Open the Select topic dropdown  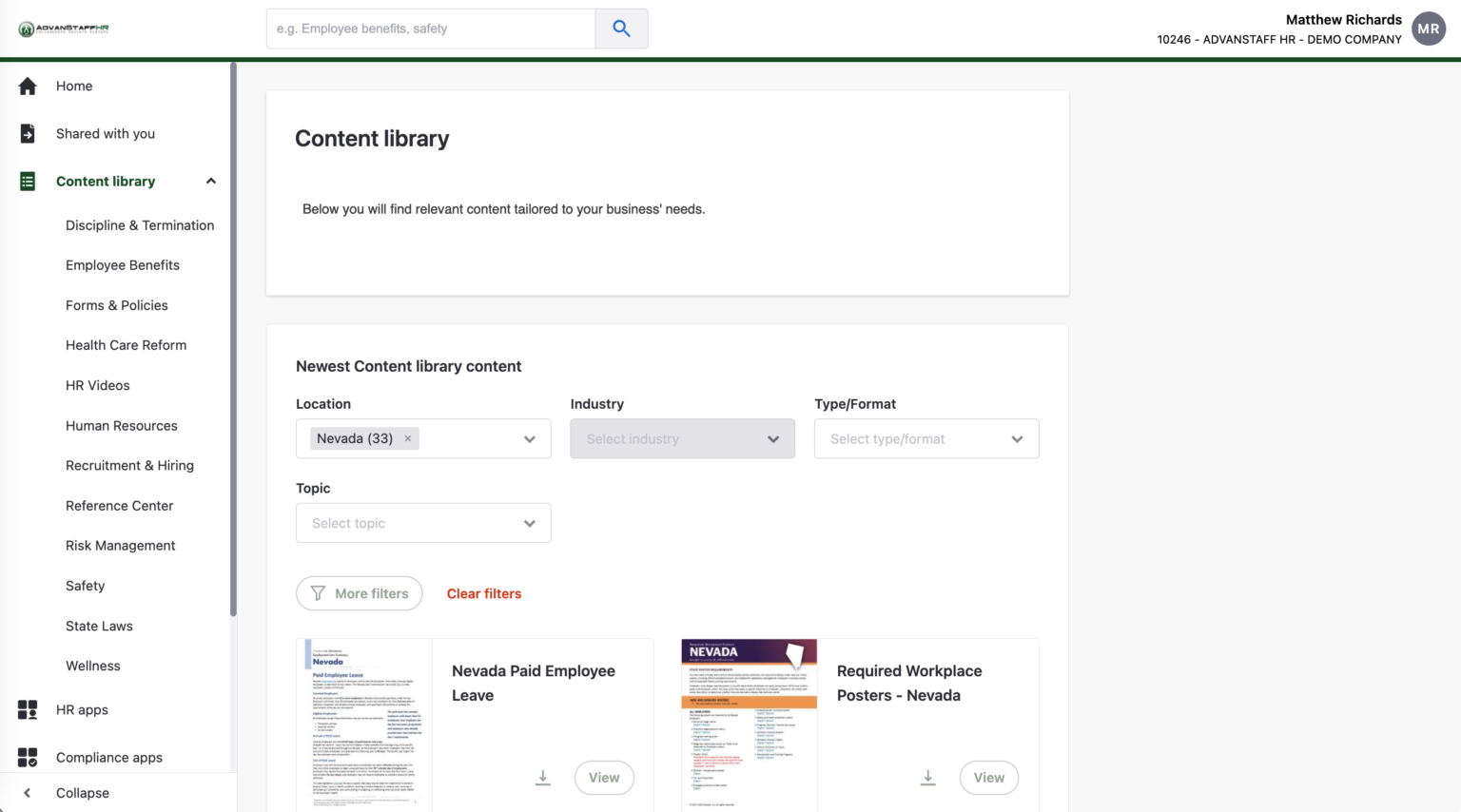pyautogui.click(x=422, y=523)
